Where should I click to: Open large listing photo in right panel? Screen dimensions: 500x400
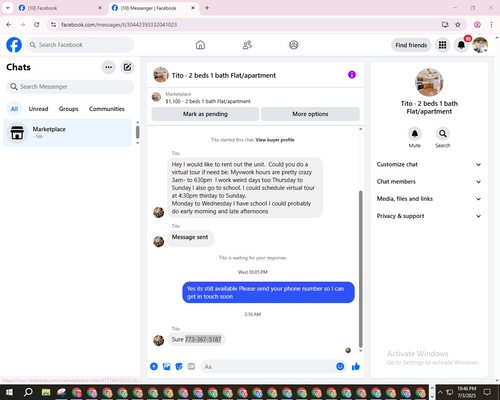429,82
